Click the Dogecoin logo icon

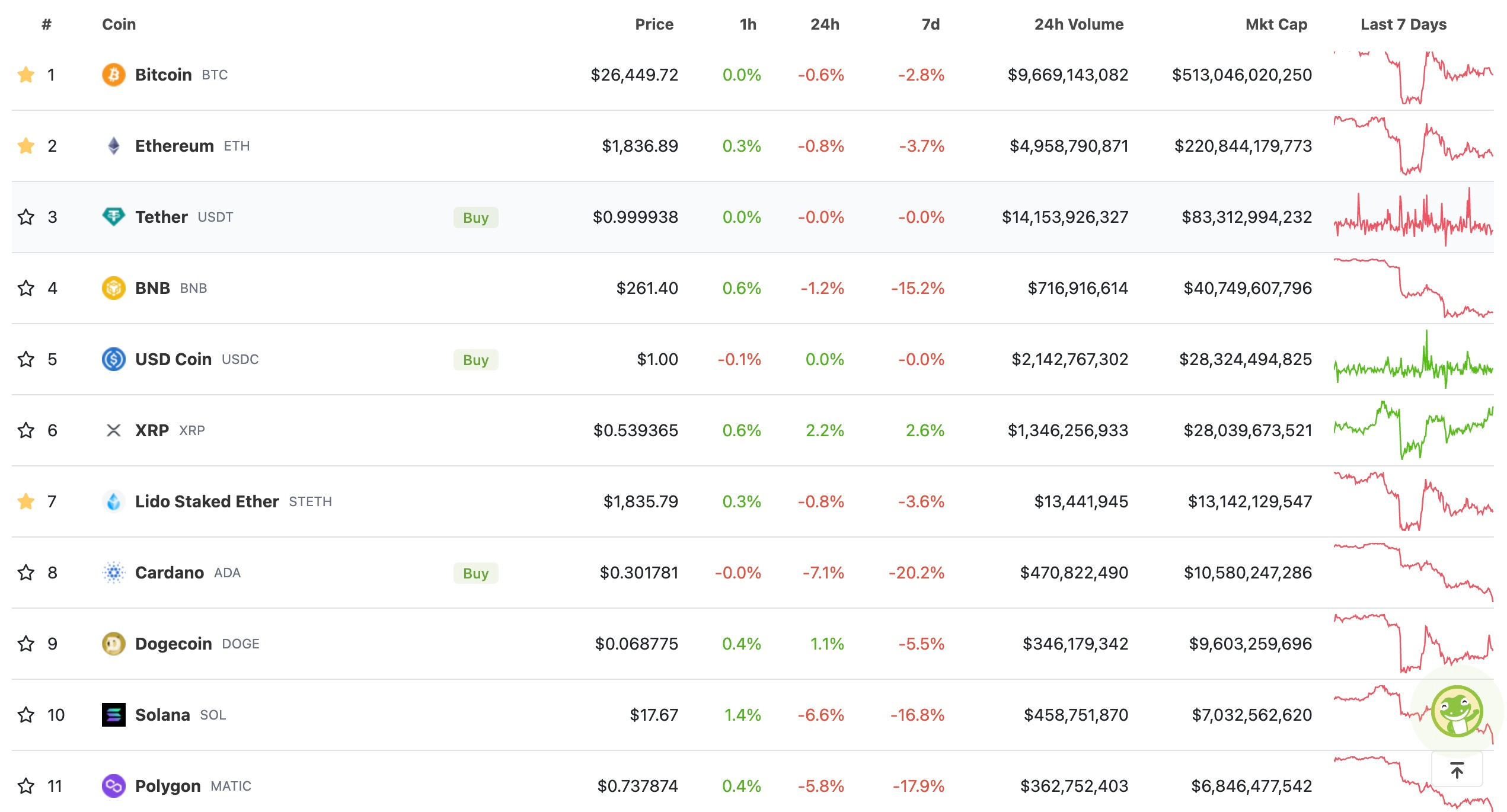(x=113, y=644)
